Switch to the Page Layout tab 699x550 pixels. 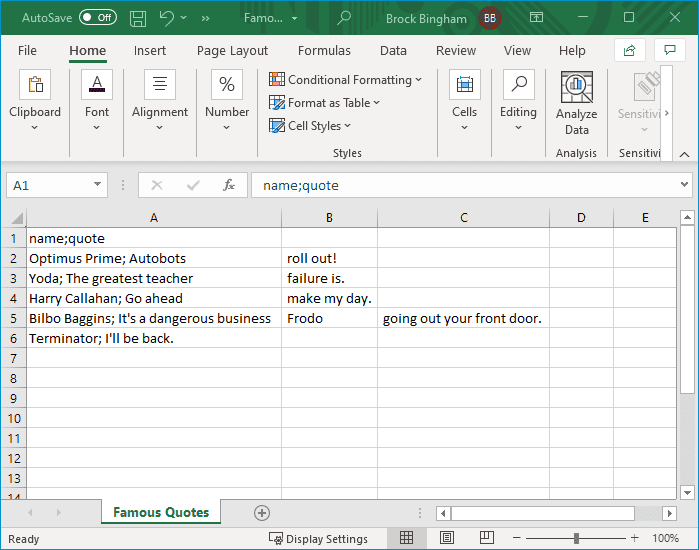pyautogui.click(x=232, y=50)
